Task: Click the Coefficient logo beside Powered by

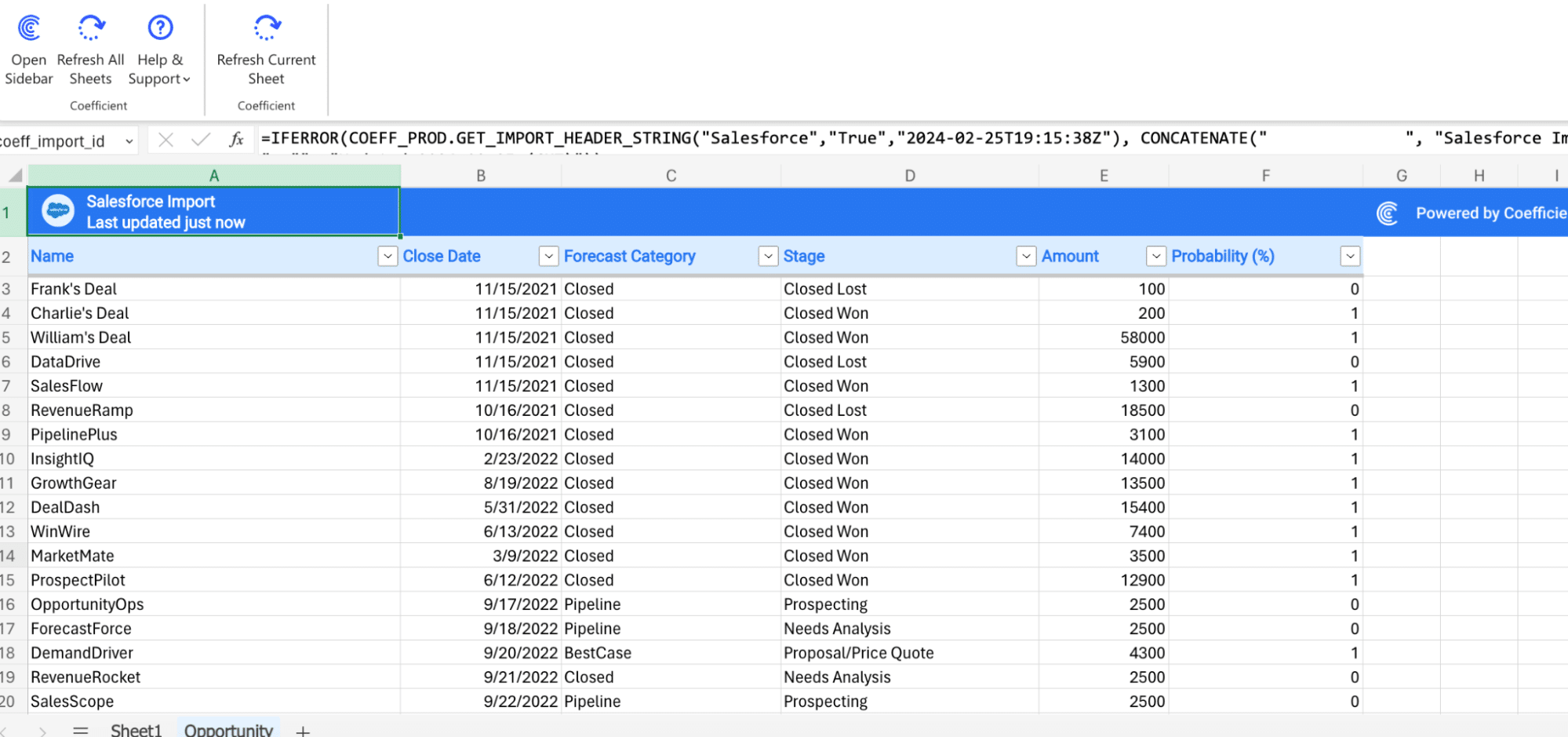Action: click(1387, 213)
